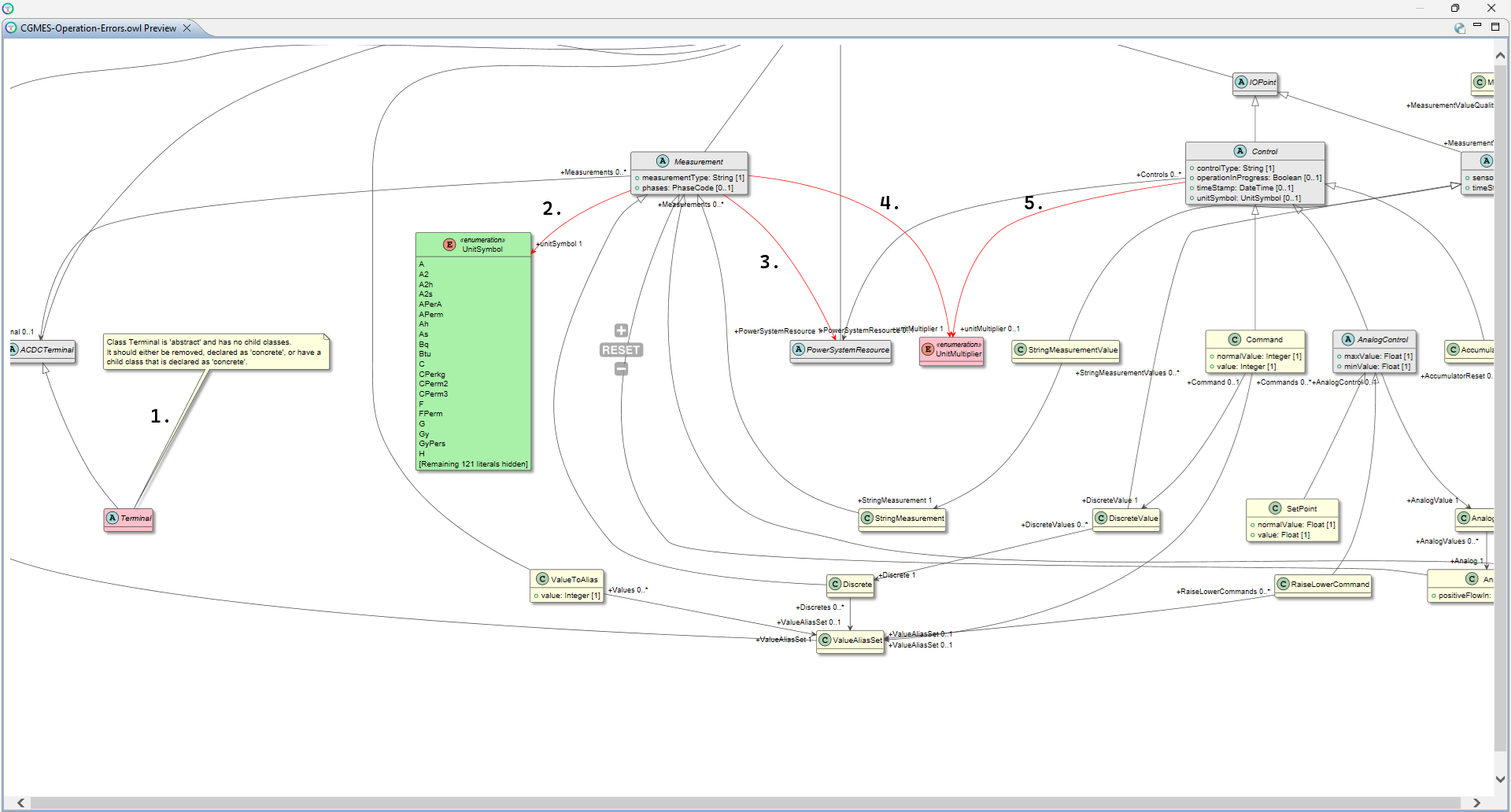This screenshot has height=812, width=1511.
Task: Click the '+StringMeasurementValues 0..*' label
Action: pyautogui.click(x=1128, y=373)
